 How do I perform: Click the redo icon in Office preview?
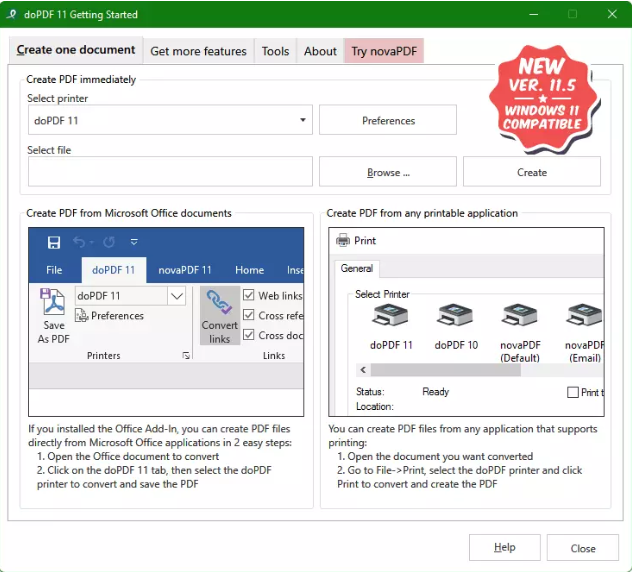[x=109, y=242]
